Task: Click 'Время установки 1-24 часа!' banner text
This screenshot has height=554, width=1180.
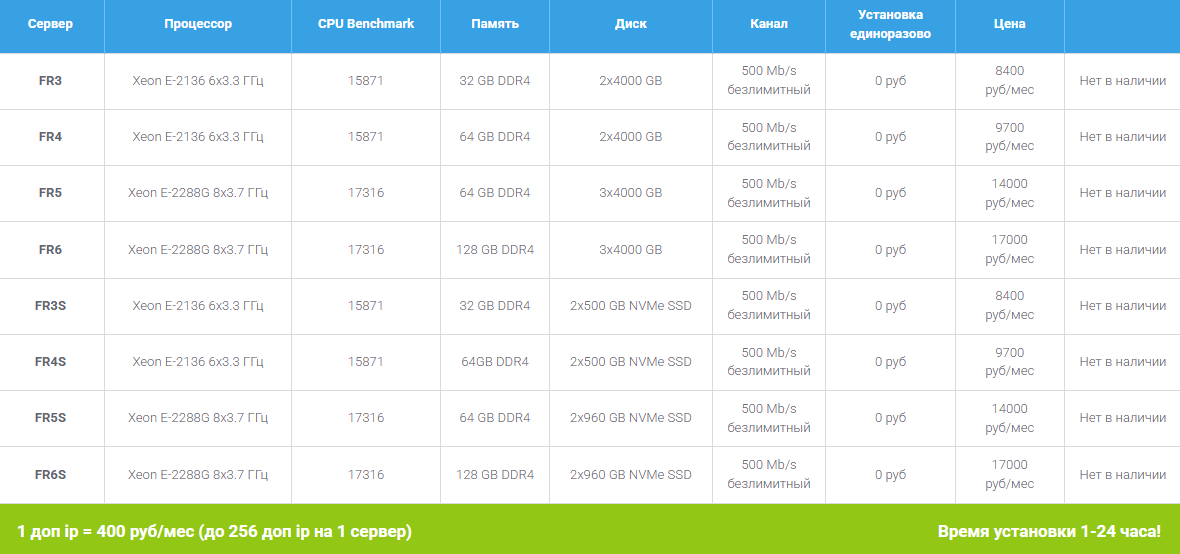Action: tap(1049, 531)
